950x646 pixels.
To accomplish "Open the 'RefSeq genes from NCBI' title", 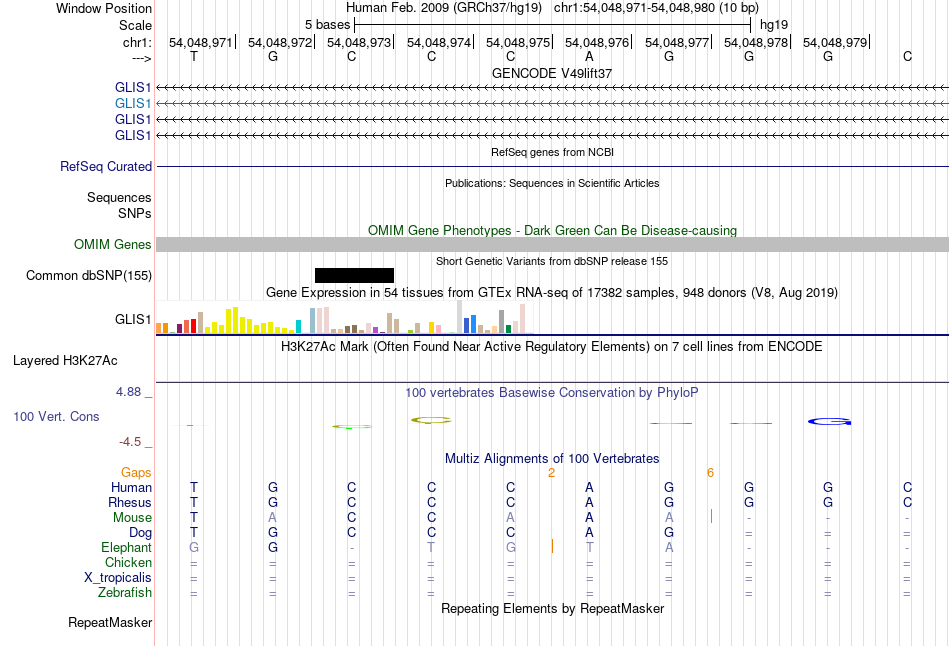I will [552, 152].
